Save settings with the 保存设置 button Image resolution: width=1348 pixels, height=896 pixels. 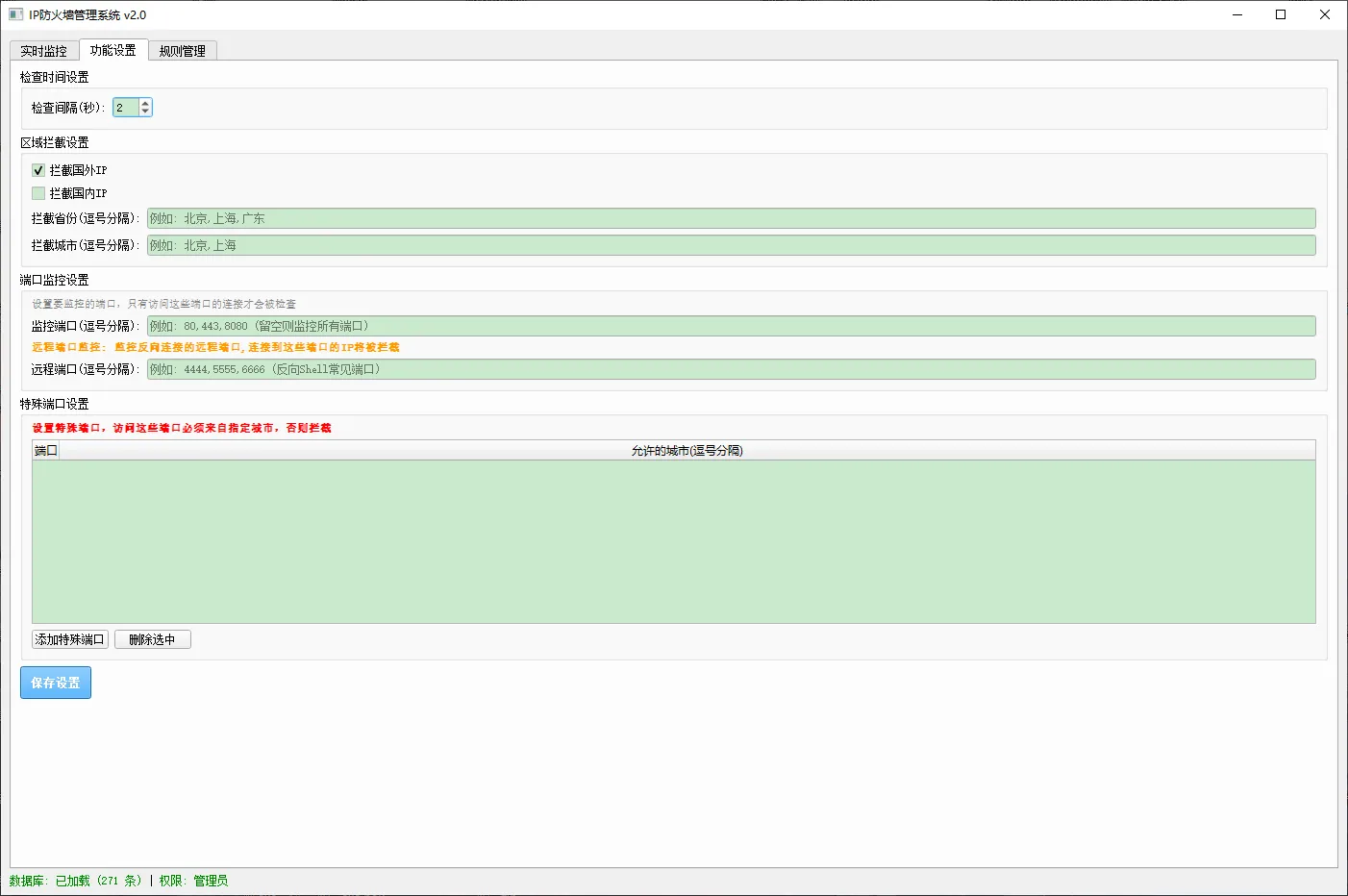(56, 683)
